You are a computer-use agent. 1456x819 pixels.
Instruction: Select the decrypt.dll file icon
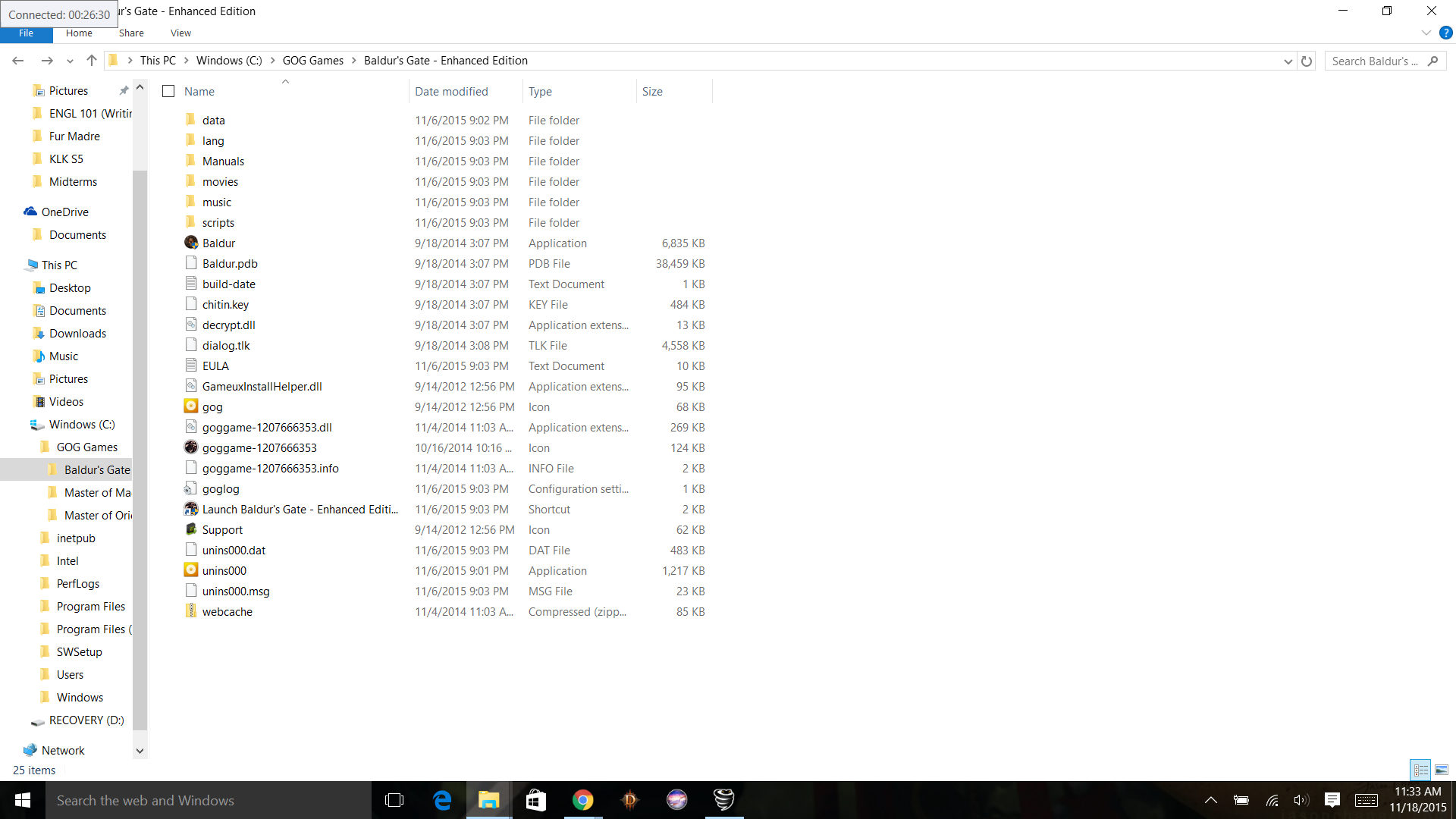[191, 325]
